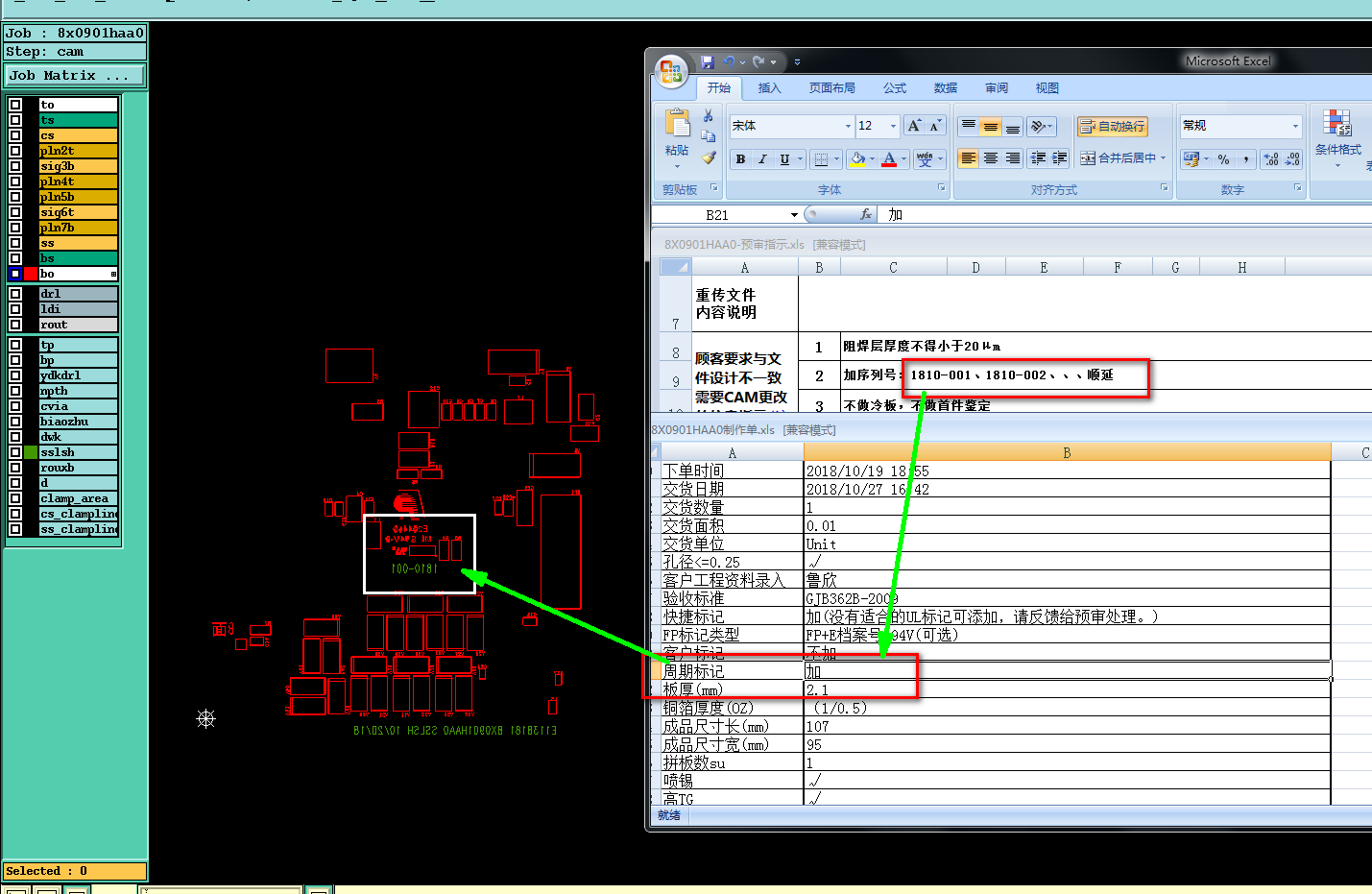Screen dimensions: 1372x894
Task: Click the Job Matrix button
Action: pyautogui.click(x=75, y=75)
